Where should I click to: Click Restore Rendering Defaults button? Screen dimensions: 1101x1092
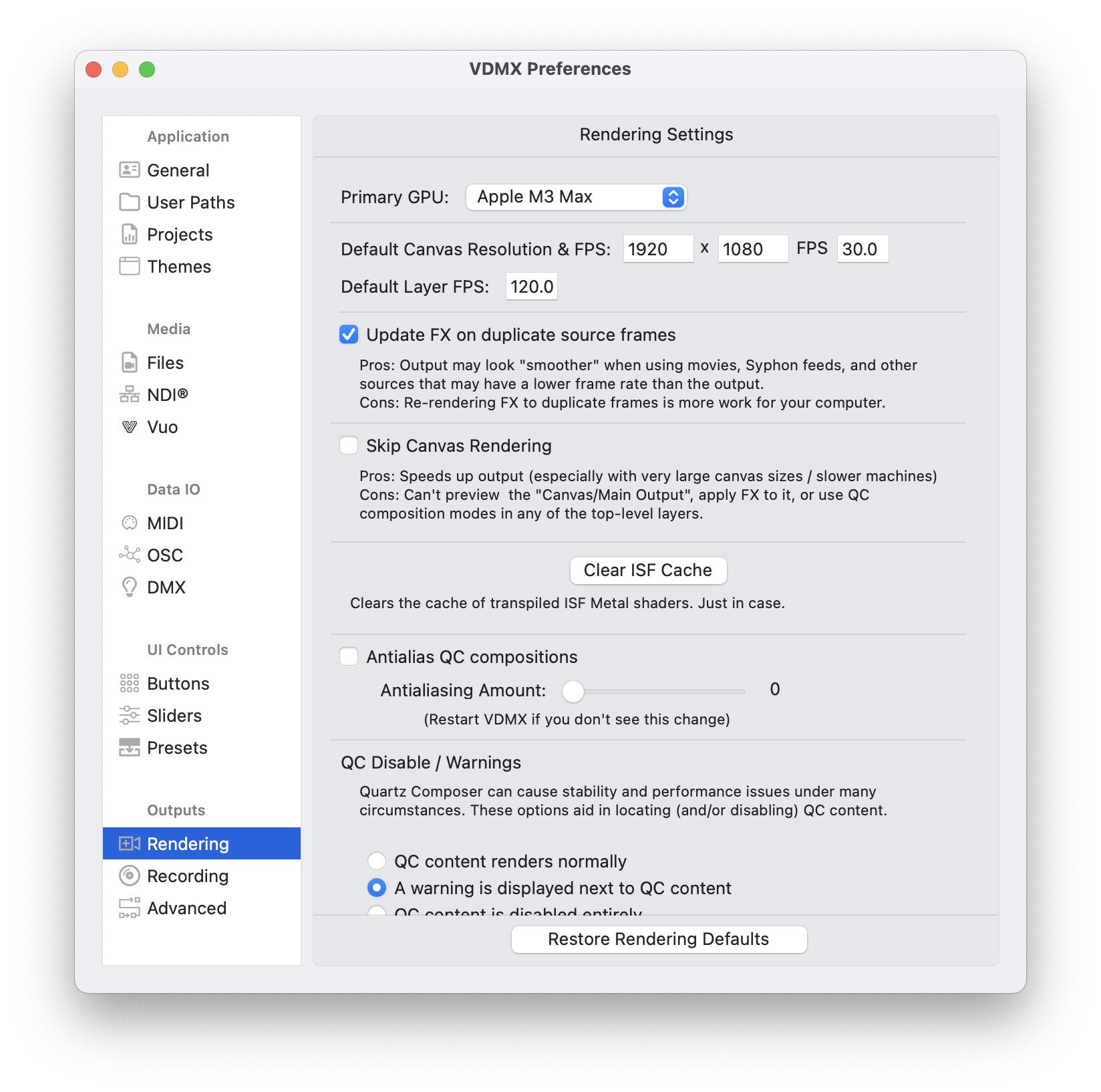(659, 940)
